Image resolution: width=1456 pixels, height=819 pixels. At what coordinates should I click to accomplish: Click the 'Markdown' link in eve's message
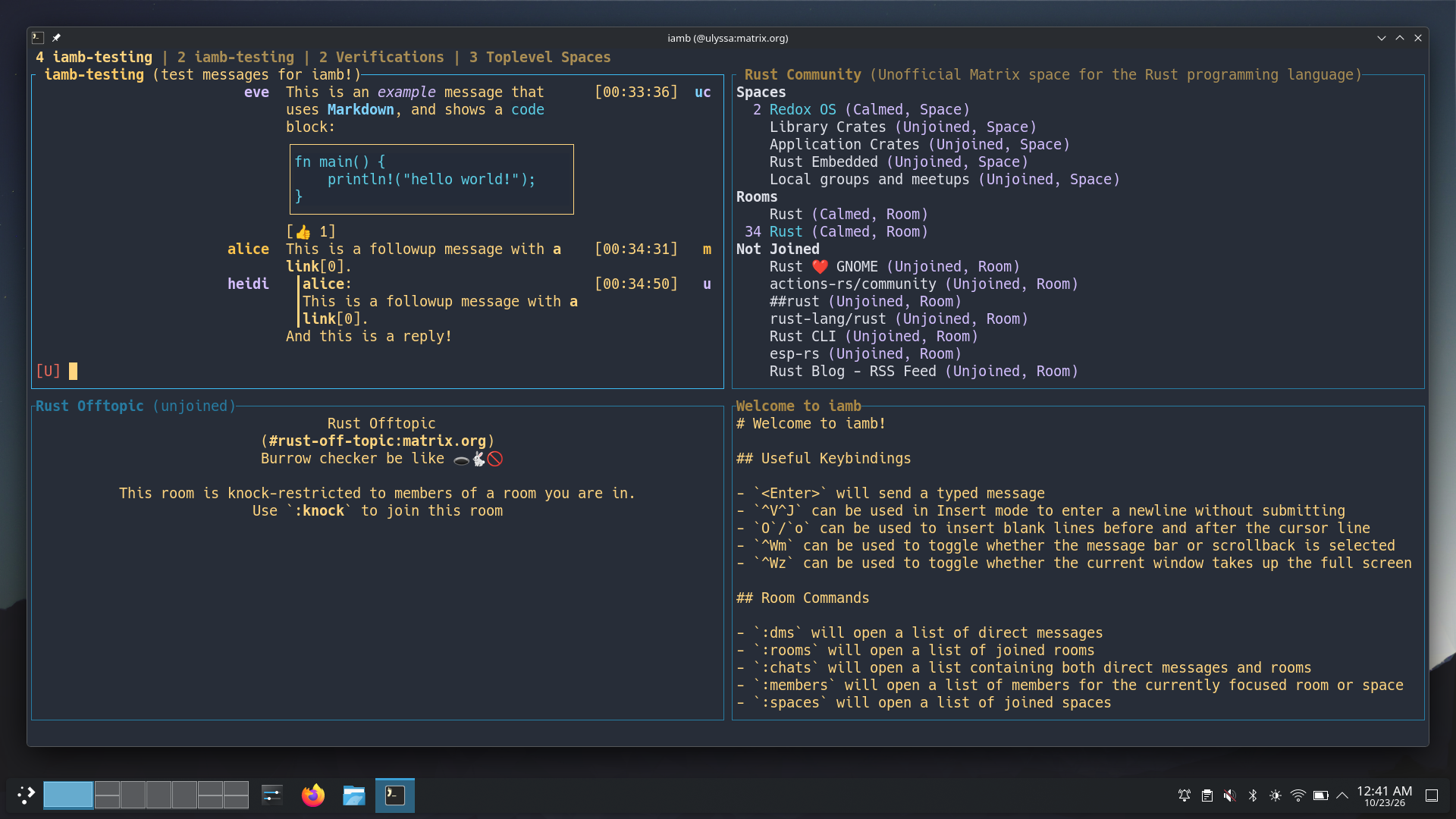point(361,110)
